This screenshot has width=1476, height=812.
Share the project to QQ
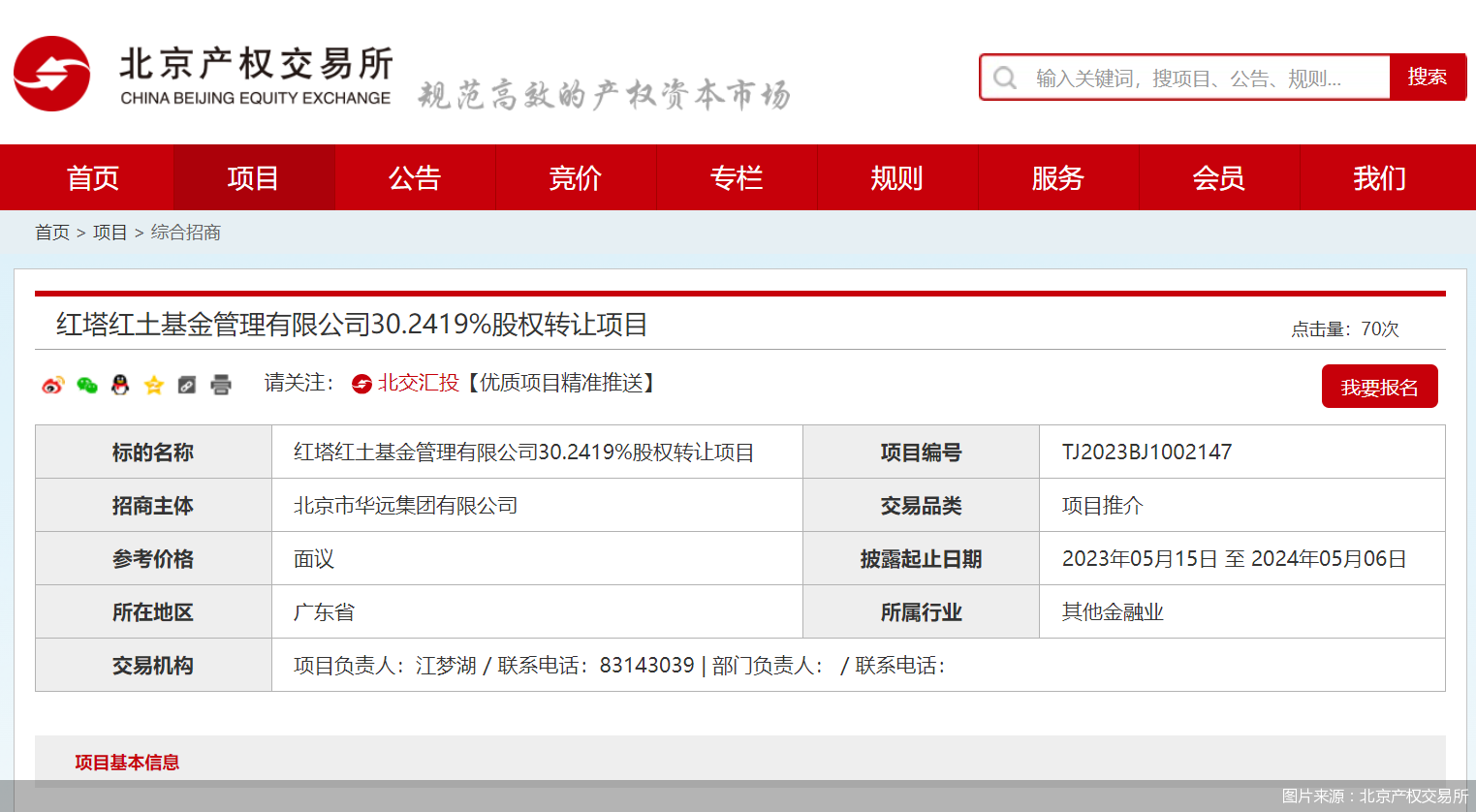point(118,385)
